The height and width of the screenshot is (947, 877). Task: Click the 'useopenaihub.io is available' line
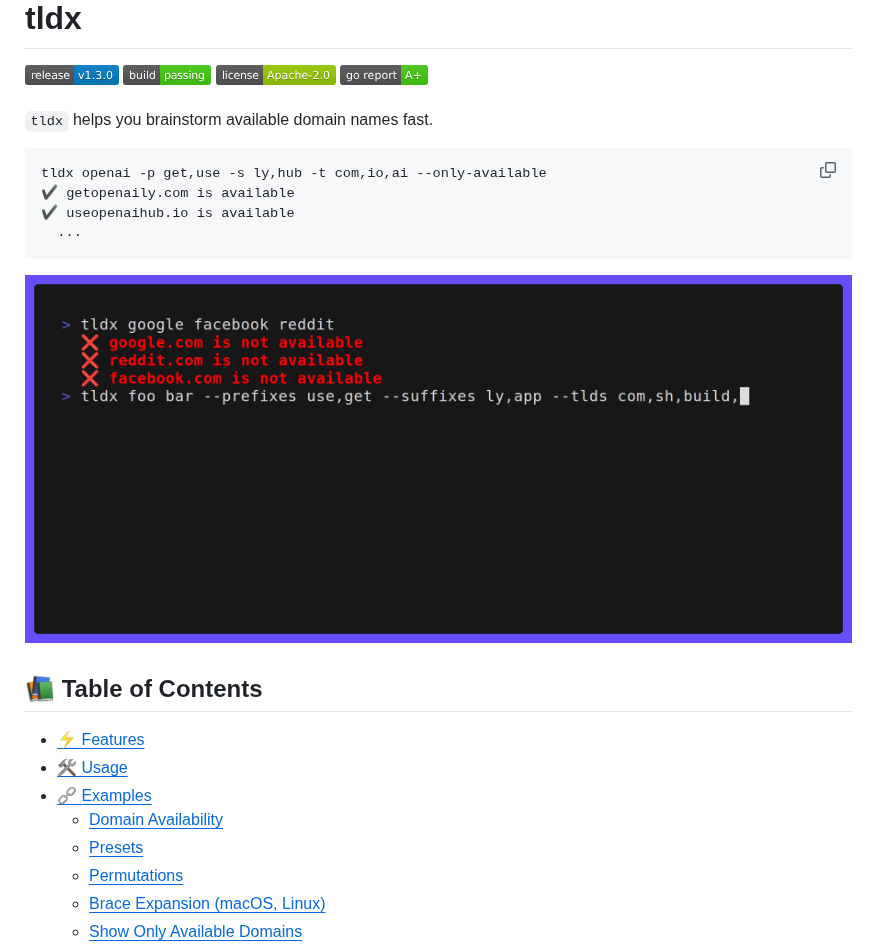click(x=168, y=213)
